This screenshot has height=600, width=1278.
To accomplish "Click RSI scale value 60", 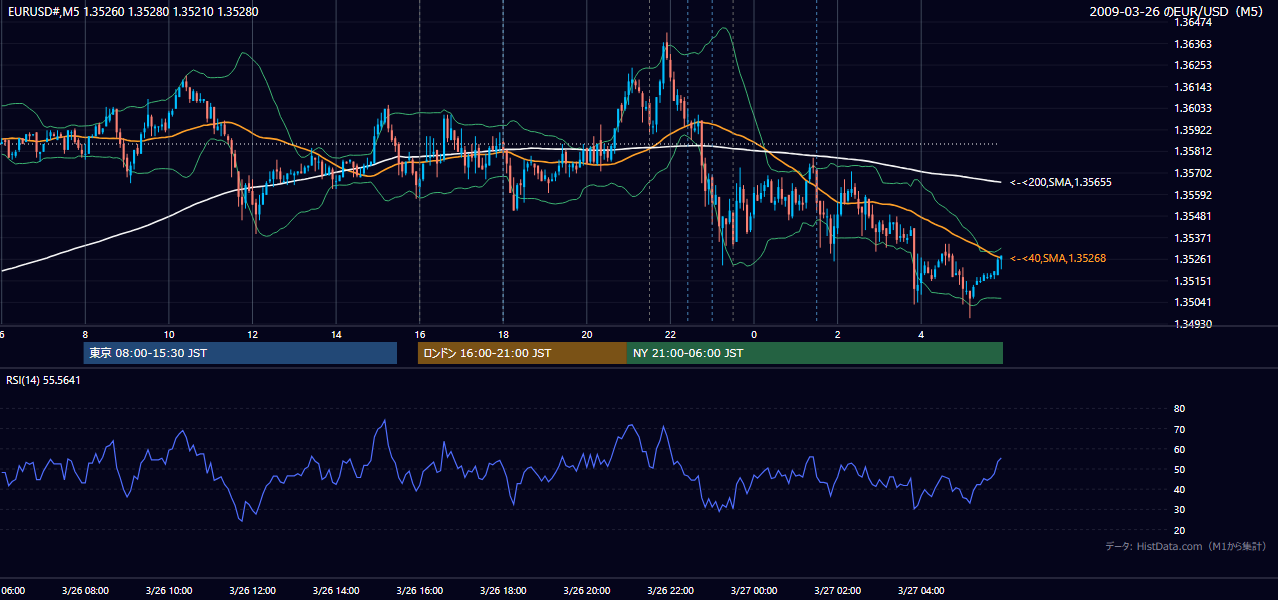I will [x=1179, y=449].
